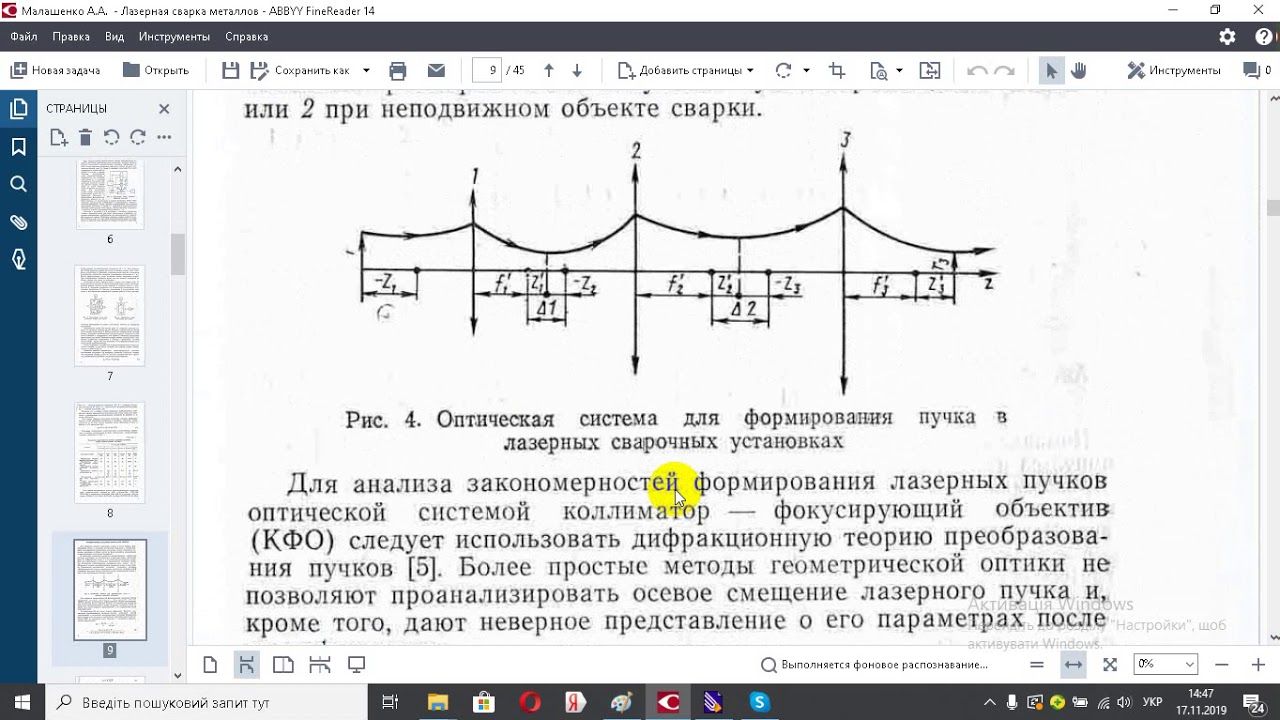Image resolution: width=1280 pixels, height=720 pixels.
Task: Select page 7 thumbnail
Action: (x=110, y=316)
